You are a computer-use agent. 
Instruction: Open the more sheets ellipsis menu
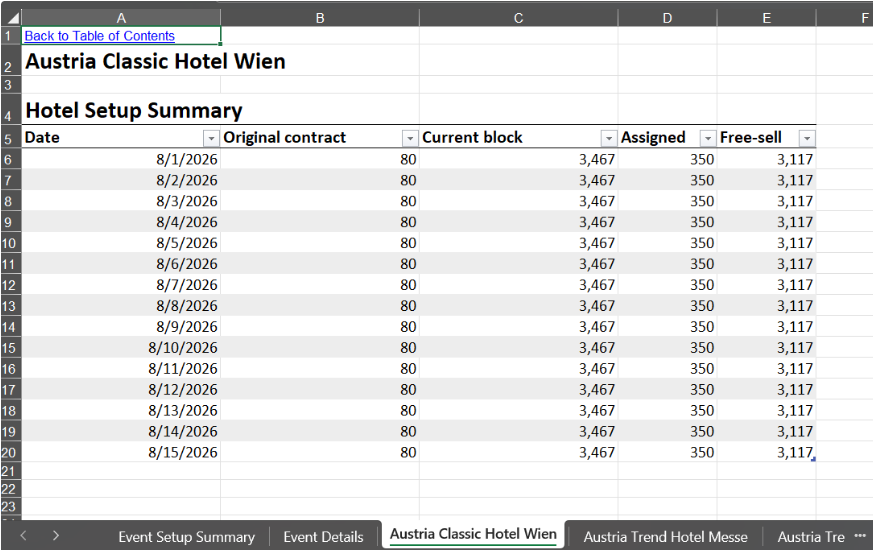860,536
